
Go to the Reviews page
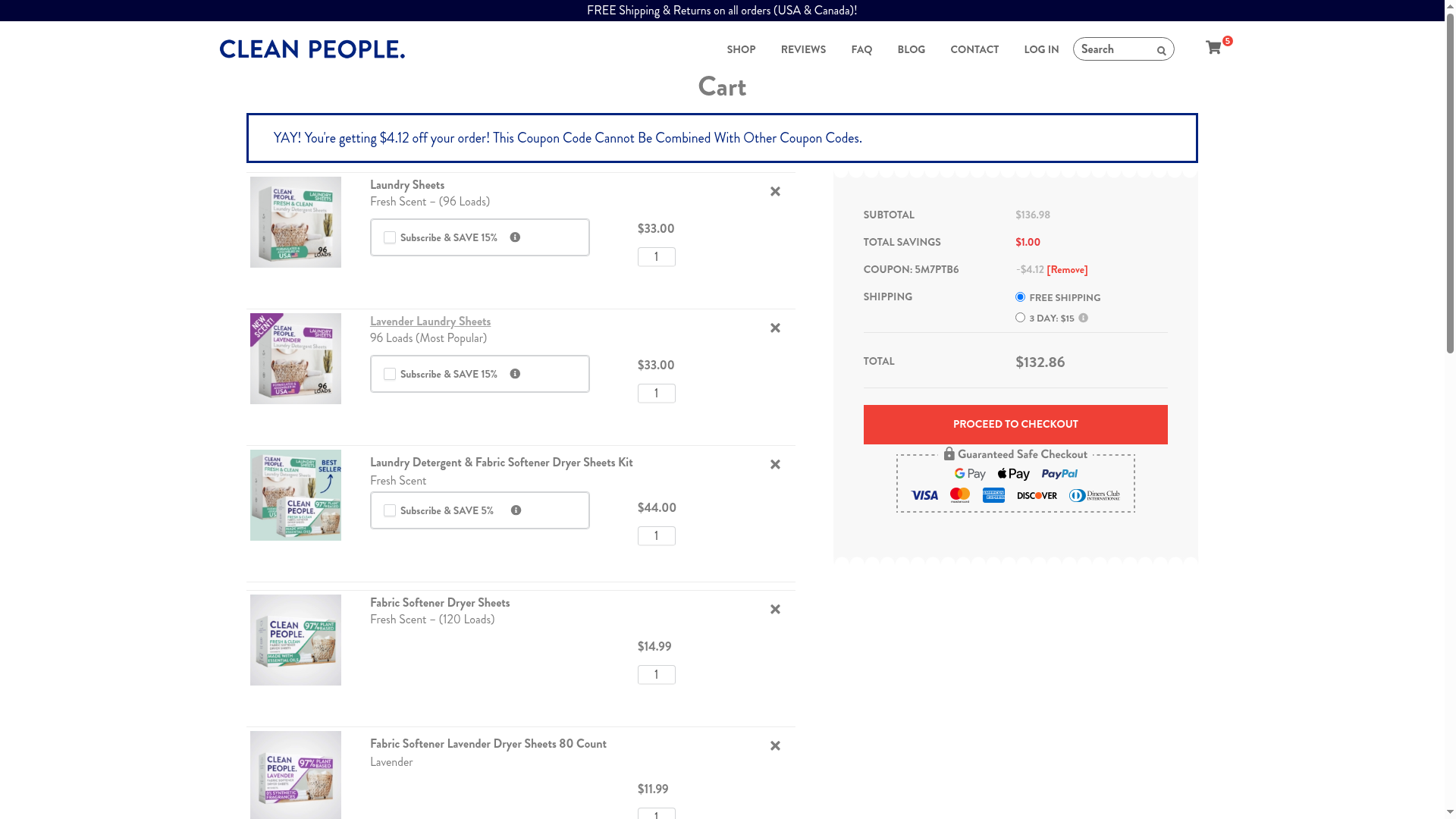tap(803, 49)
